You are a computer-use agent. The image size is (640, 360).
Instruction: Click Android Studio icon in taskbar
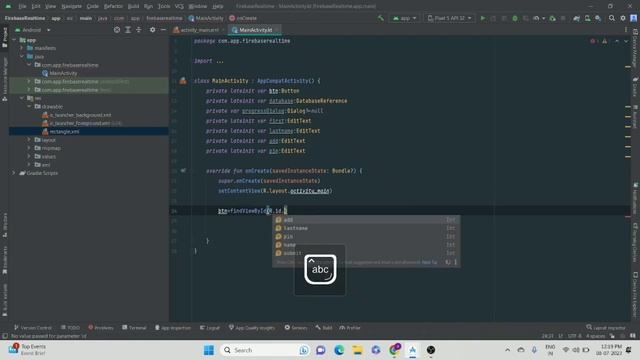tap(413, 350)
